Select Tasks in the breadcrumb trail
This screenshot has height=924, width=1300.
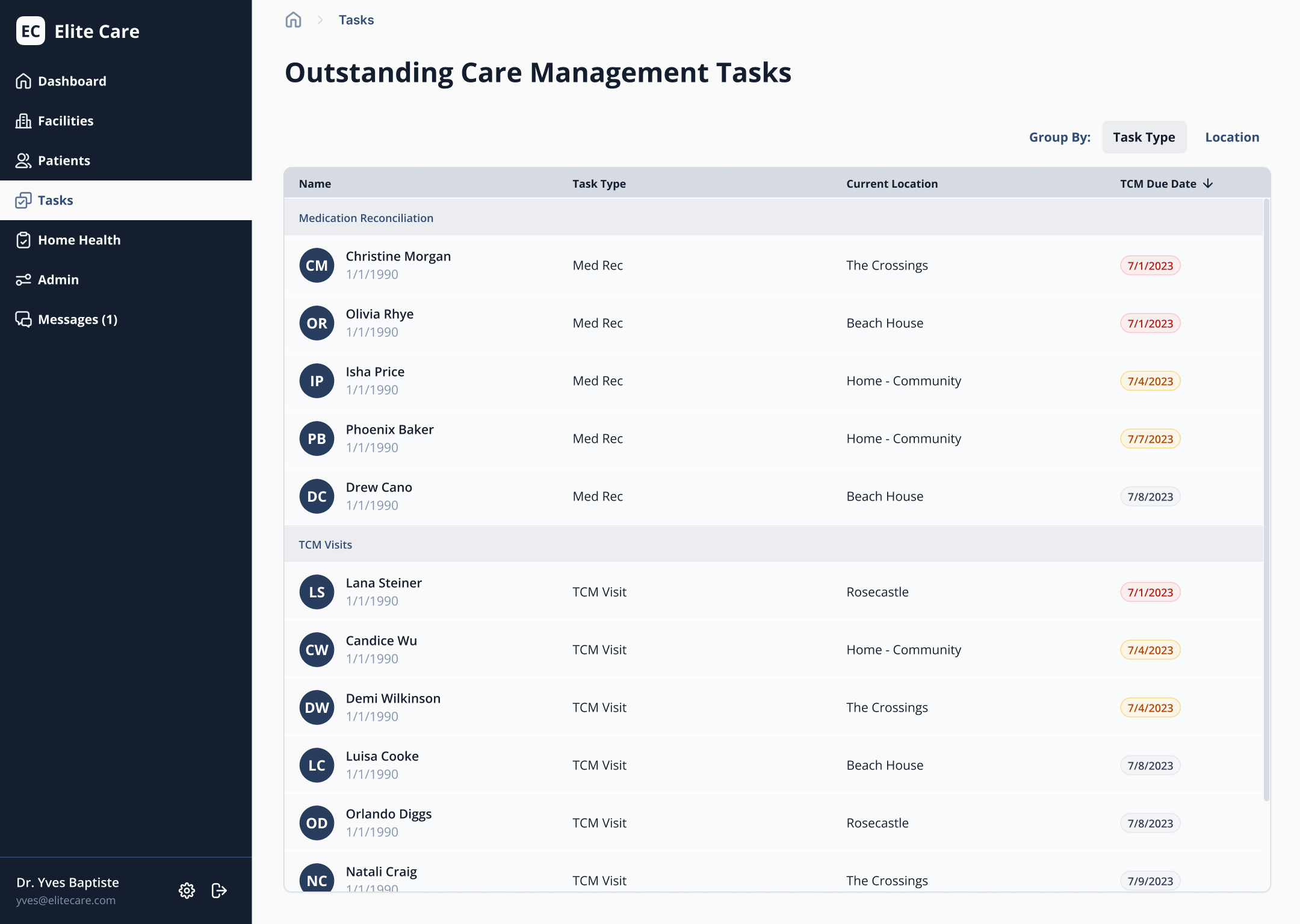click(x=356, y=19)
